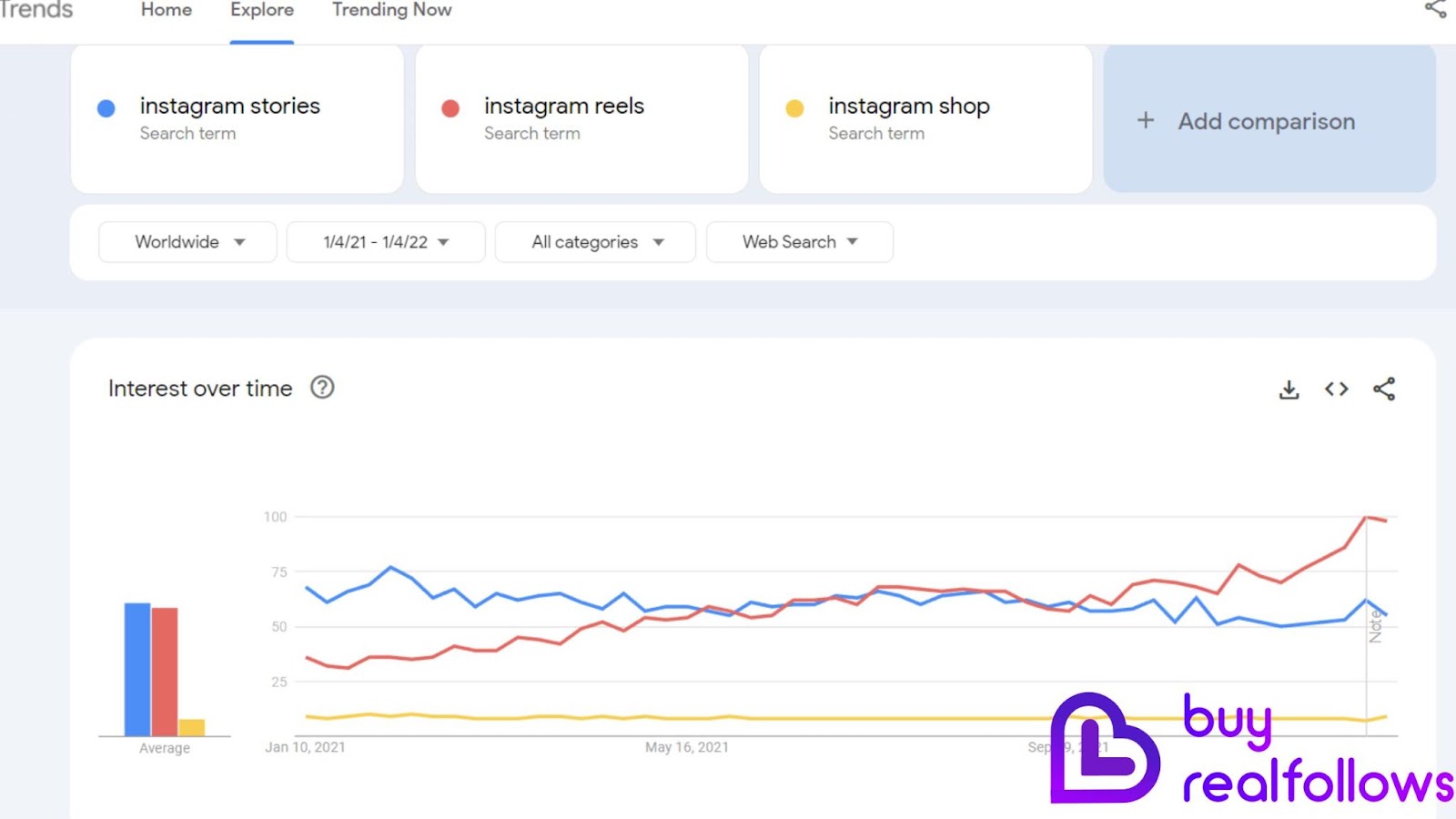Click the buy realfollows logo
The height and width of the screenshot is (819, 1456).
(1252, 750)
